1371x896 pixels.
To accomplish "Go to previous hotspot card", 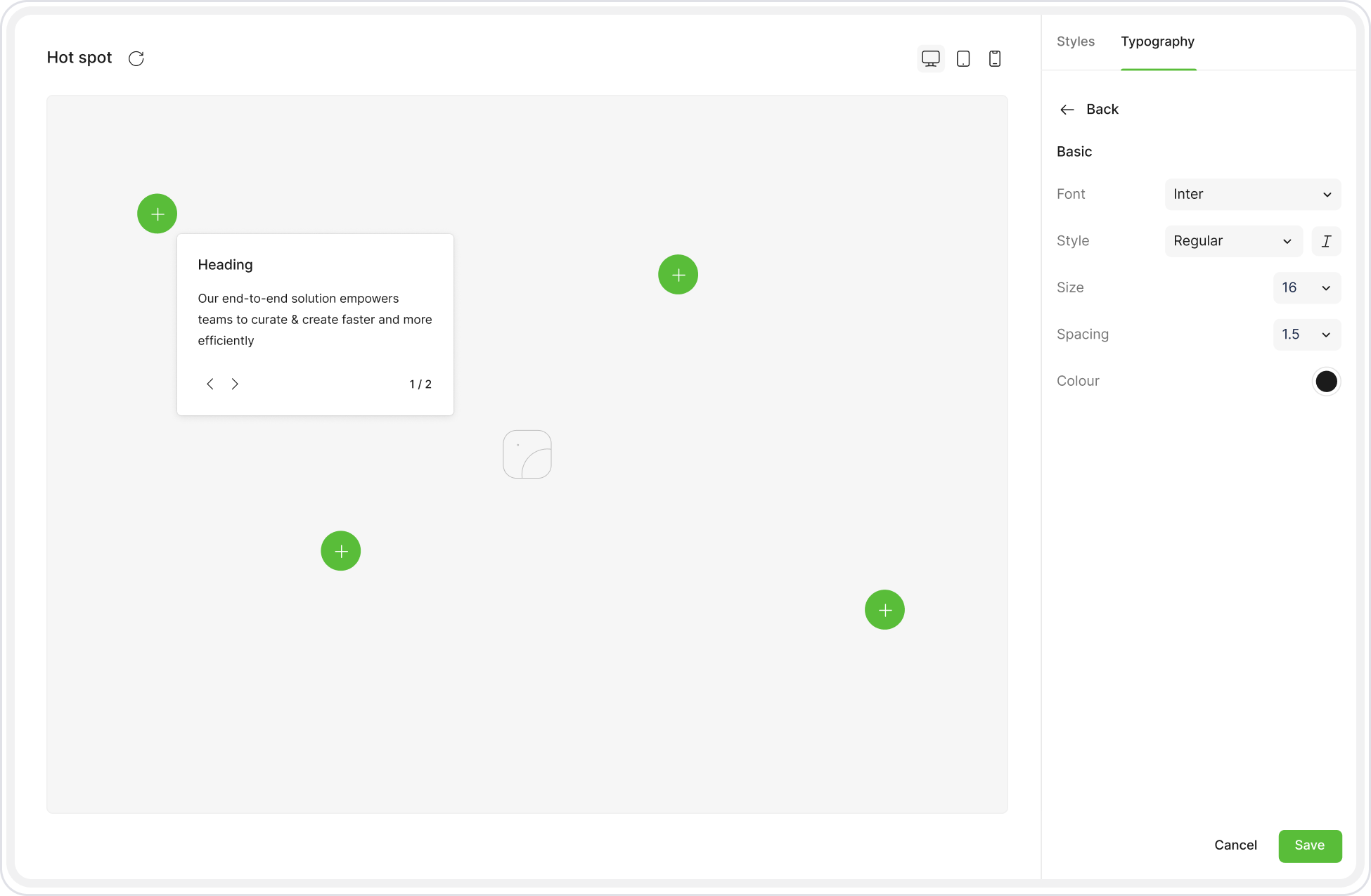I will 210,384.
